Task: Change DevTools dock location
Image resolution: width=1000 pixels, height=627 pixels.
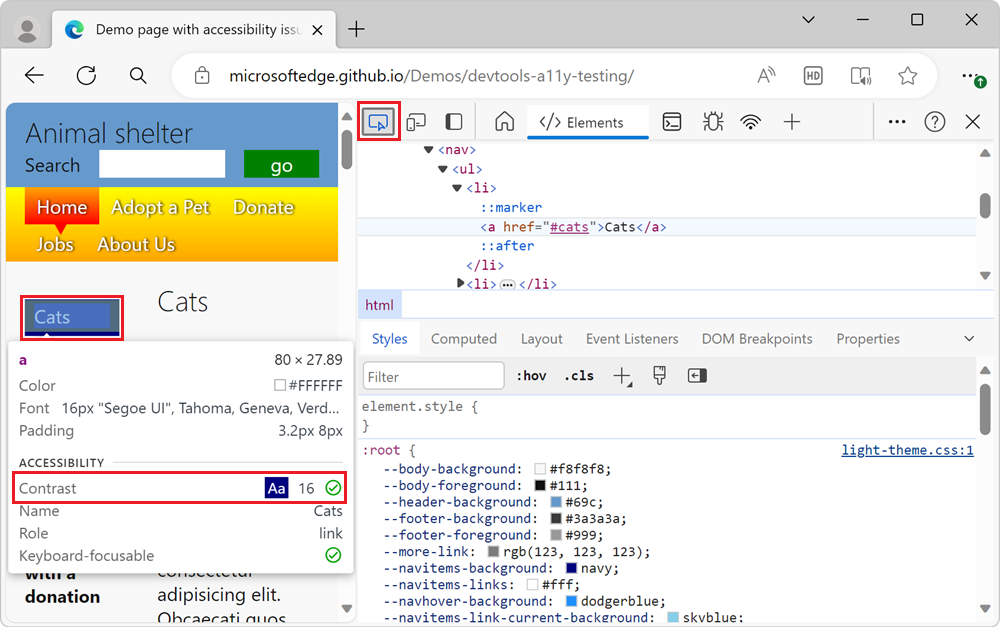Action: pyautogui.click(x=453, y=120)
